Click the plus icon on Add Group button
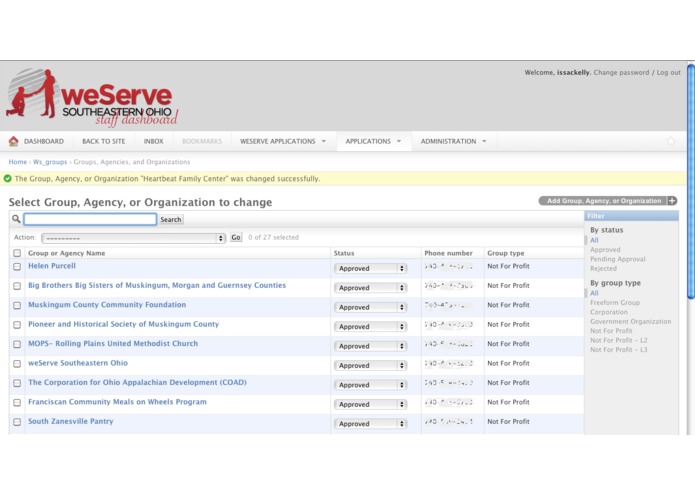This screenshot has width=695, height=494. click(672, 201)
